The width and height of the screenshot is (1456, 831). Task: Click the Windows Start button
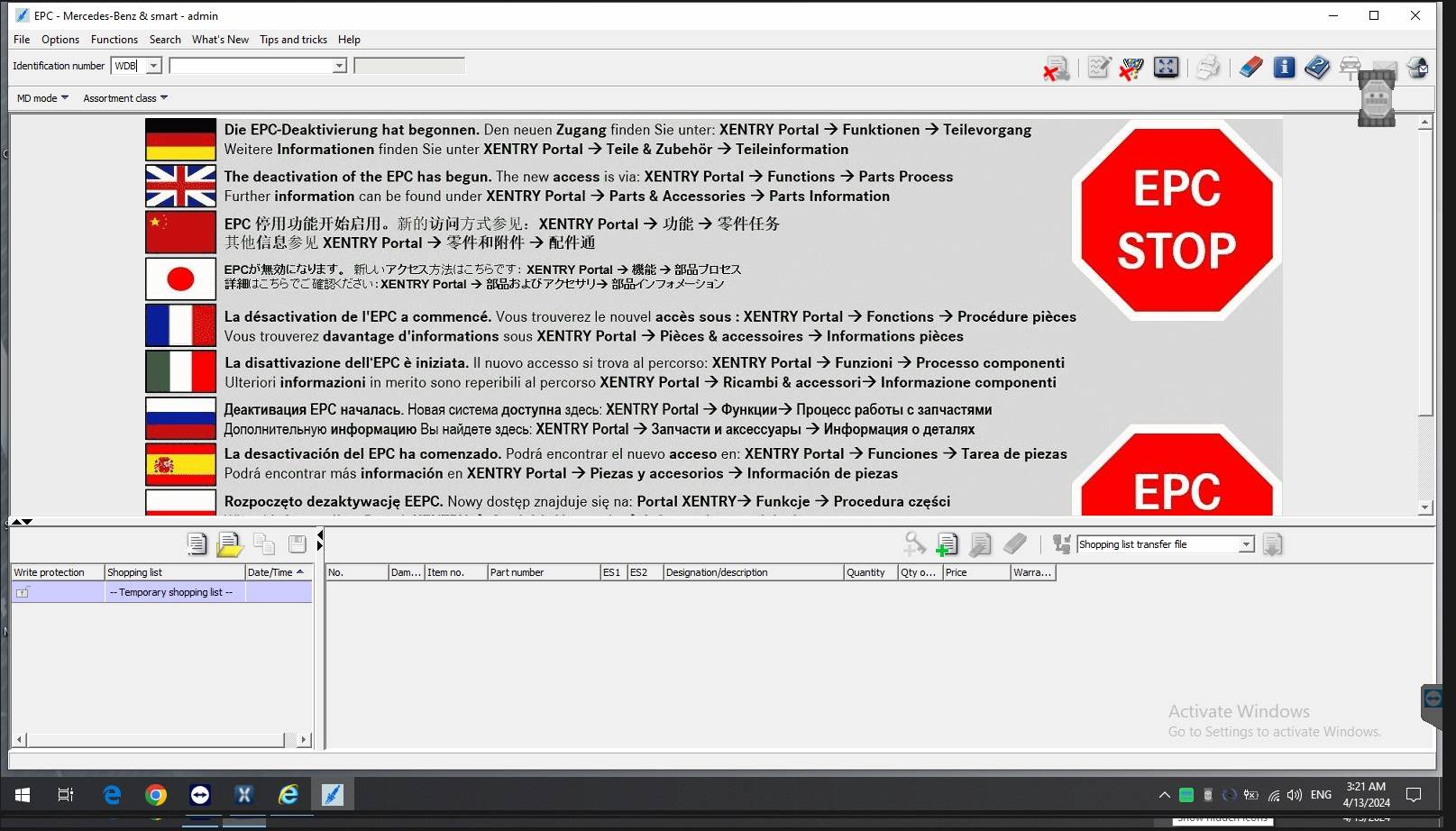(23, 794)
